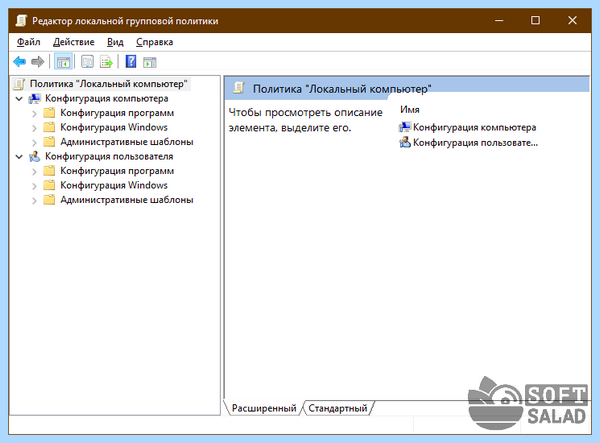Viewport: 600px width, 443px height.
Task: Click scroll icon in right pane header
Action: (239, 88)
